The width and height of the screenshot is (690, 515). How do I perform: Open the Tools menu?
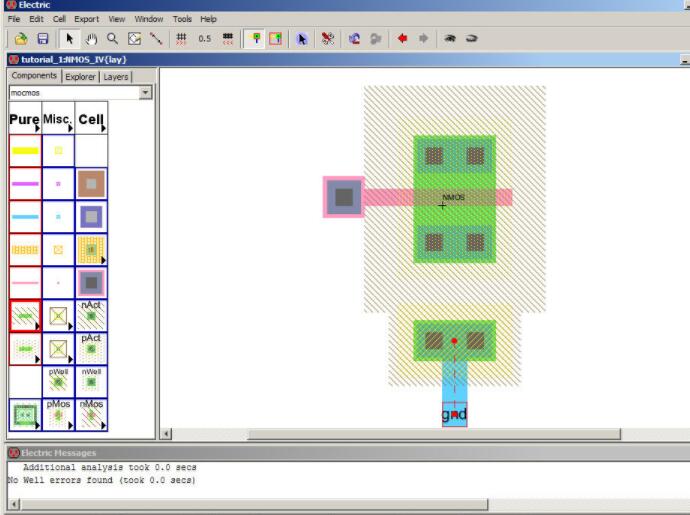point(181,19)
